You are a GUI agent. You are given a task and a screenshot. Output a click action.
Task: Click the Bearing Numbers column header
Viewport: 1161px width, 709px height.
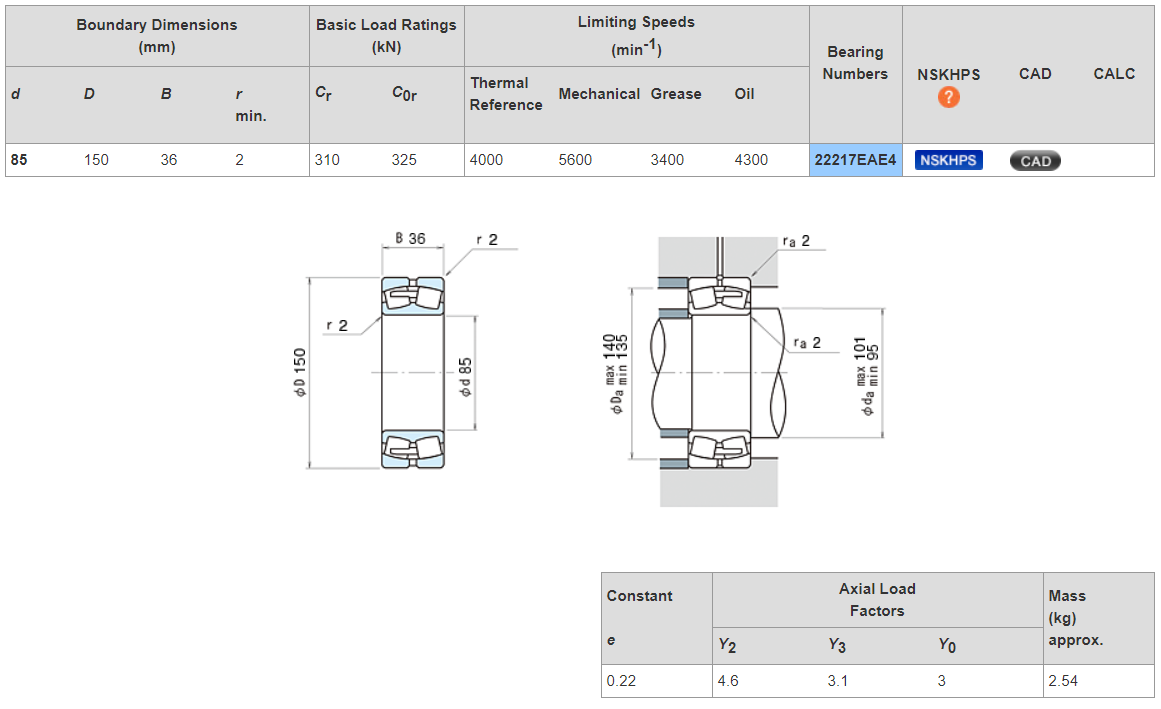click(x=855, y=63)
